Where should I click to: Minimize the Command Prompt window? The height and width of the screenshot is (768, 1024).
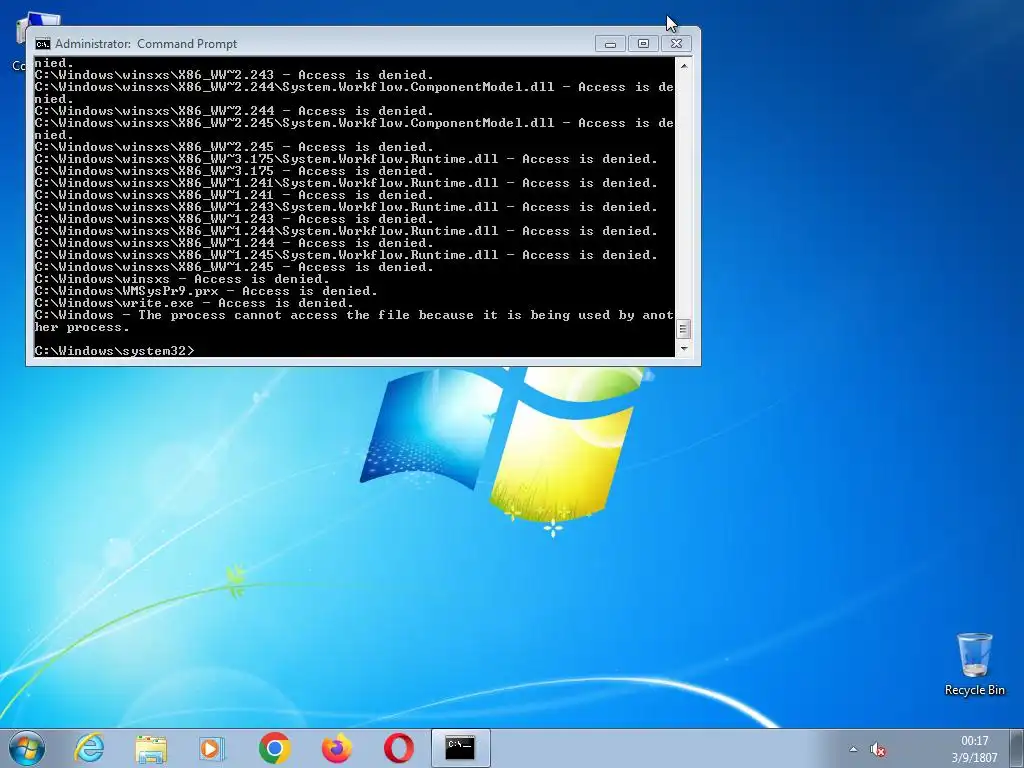point(610,44)
